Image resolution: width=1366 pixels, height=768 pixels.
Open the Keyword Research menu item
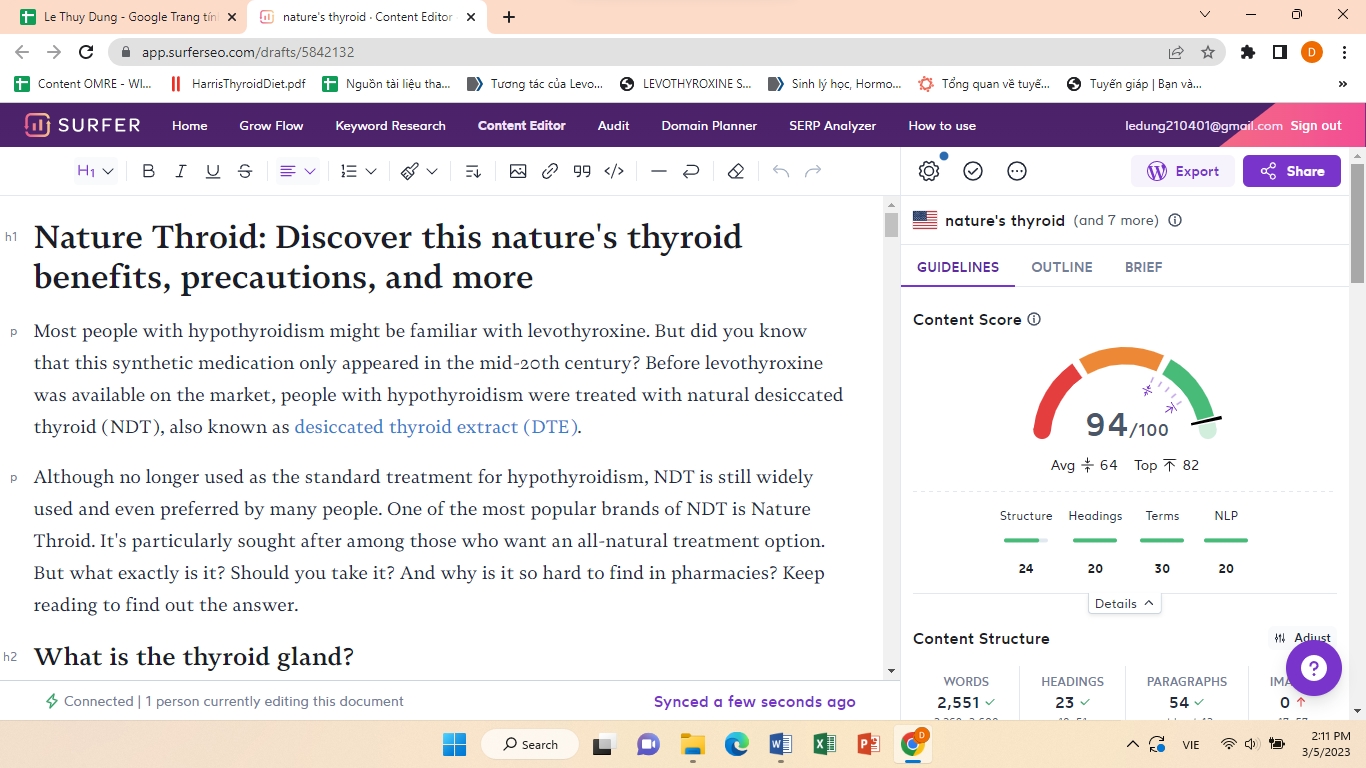[391, 125]
